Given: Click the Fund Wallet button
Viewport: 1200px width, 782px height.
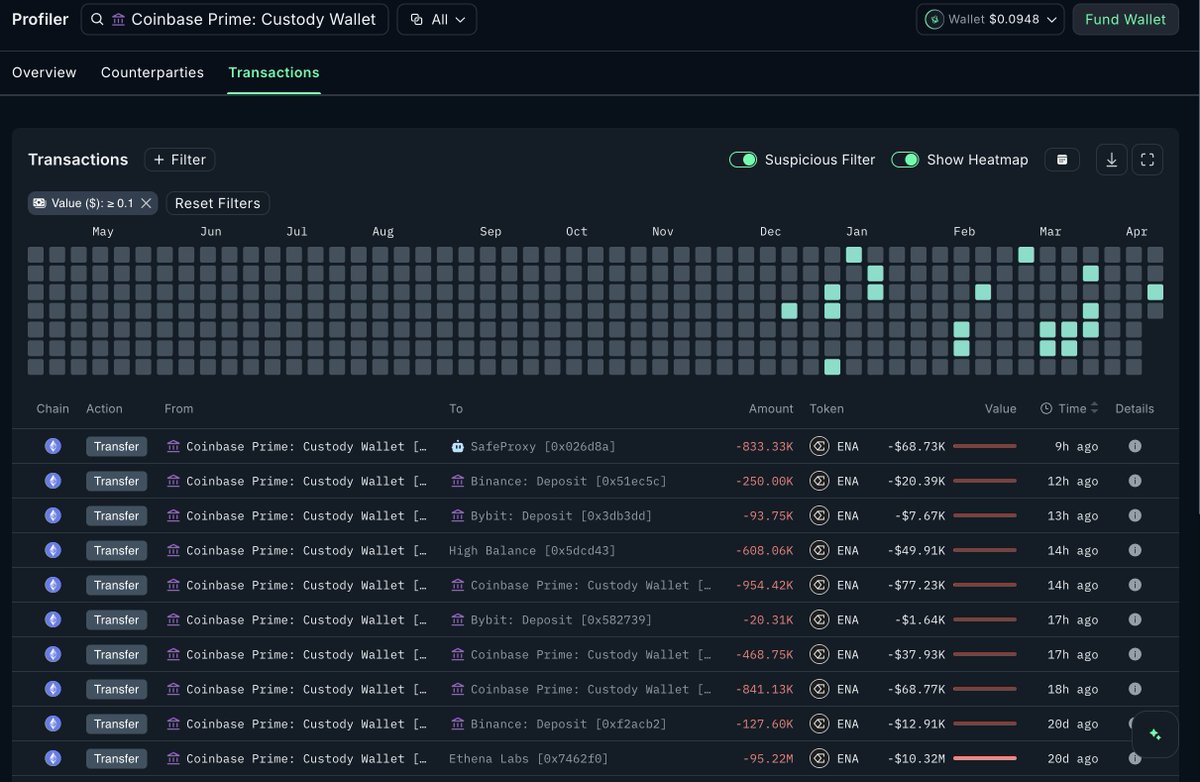Looking at the screenshot, I should tap(1125, 19).
